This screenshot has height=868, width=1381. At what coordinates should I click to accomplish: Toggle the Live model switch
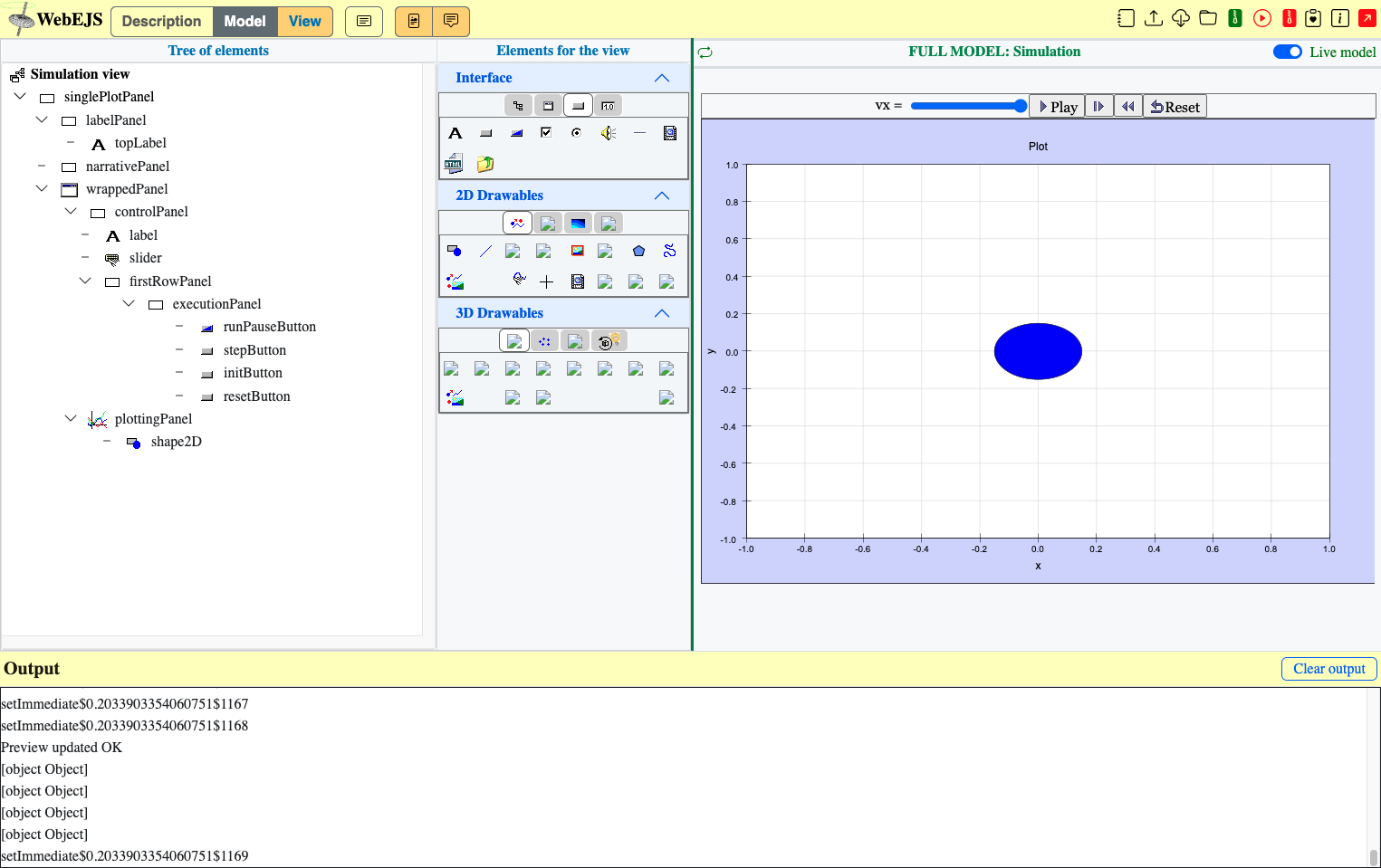coord(1288,52)
